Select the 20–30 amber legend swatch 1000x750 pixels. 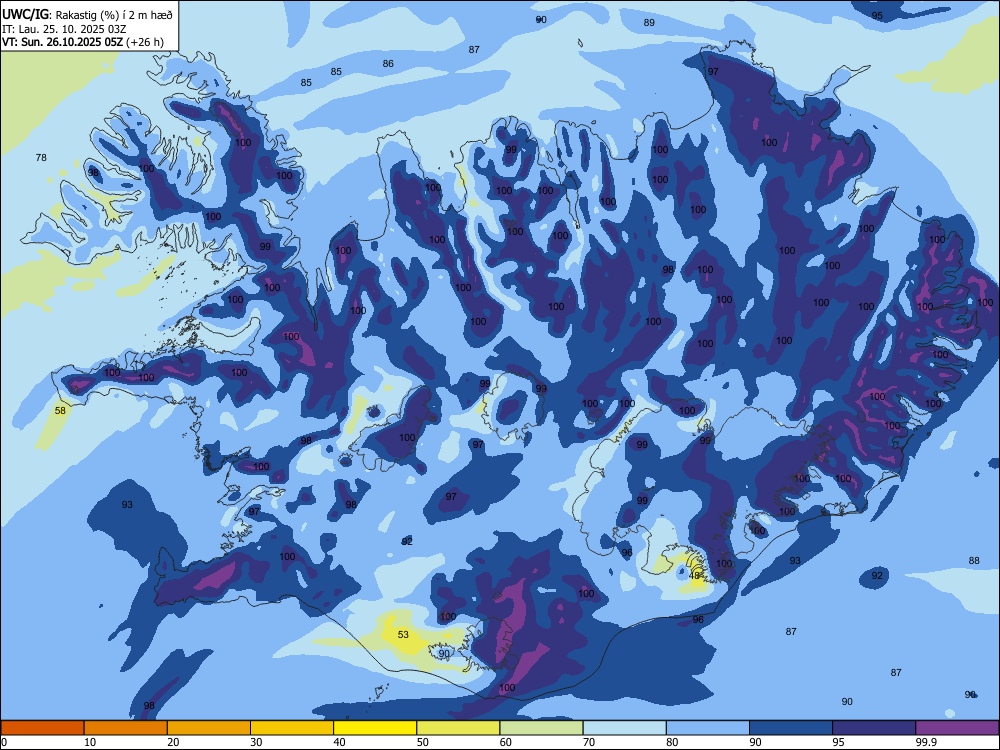pos(209,728)
